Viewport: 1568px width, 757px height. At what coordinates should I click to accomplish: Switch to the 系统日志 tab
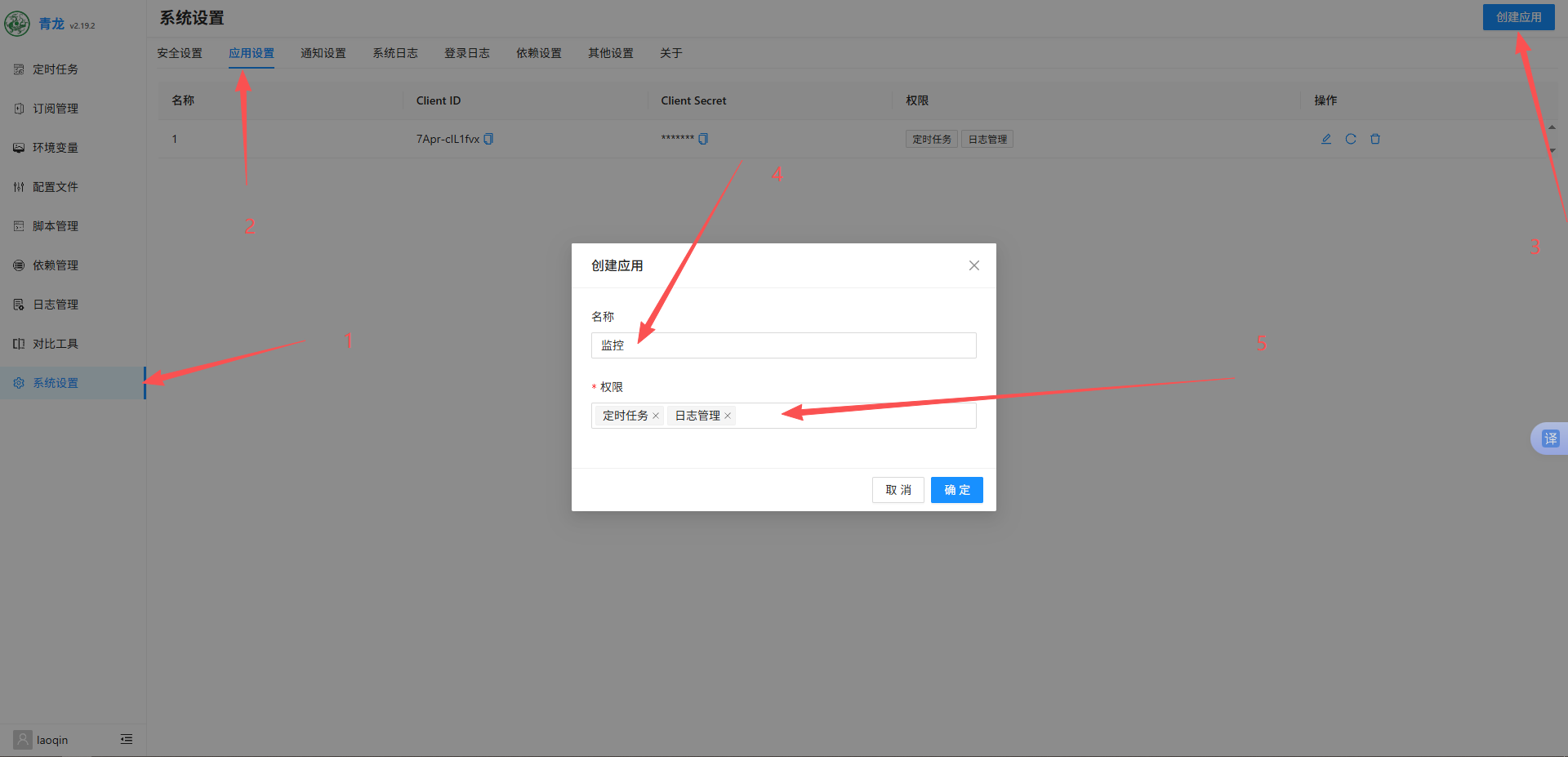395,53
